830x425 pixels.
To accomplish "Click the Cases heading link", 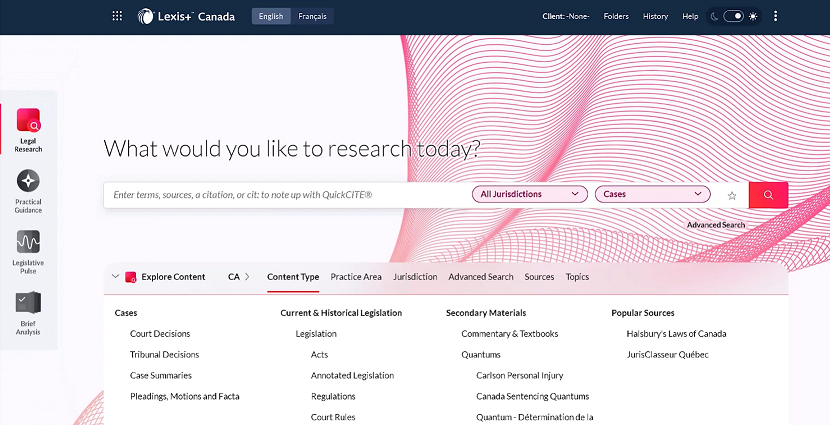I will [126, 313].
